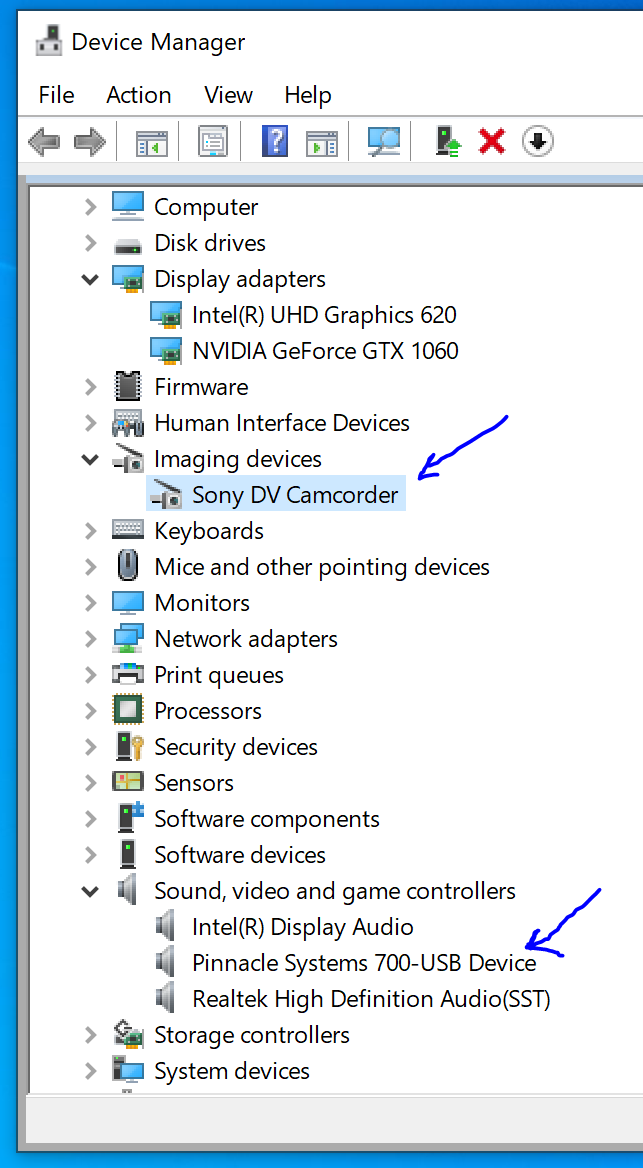The image size is (643, 1168).
Task: Click Show/Hide console tree icon
Action: [152, 142]
